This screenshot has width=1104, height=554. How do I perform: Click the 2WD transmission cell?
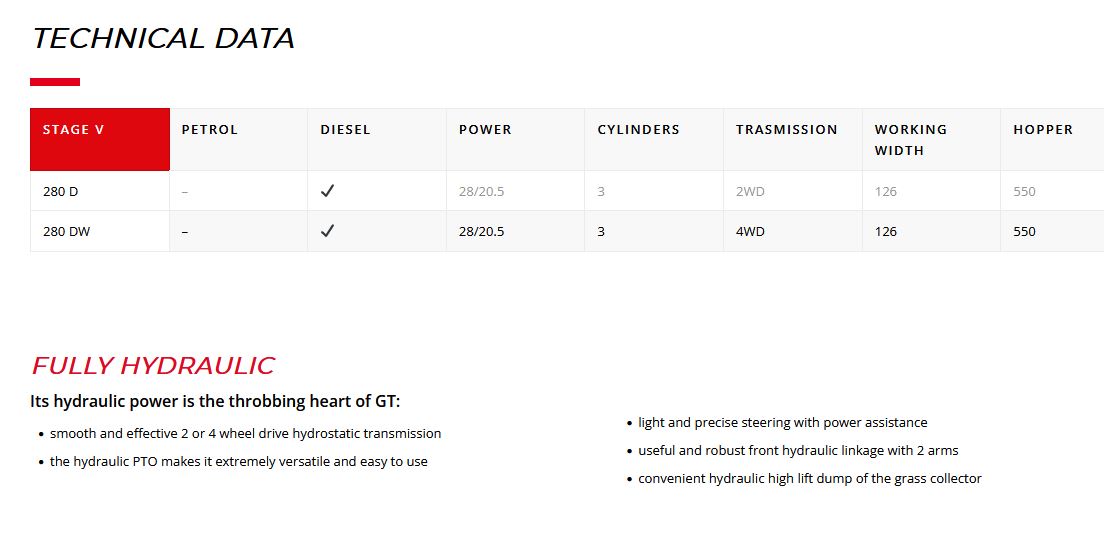point(750,191)
